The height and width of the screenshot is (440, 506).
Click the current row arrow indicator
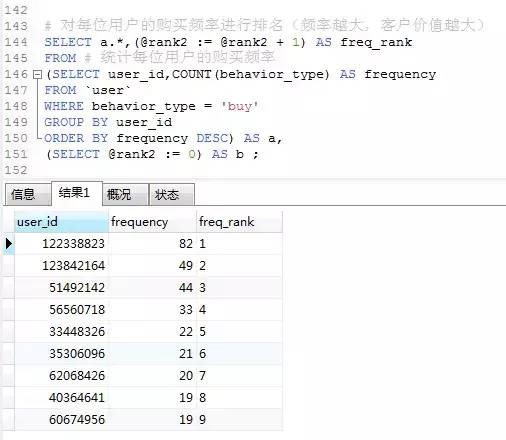(x=9, y=244)
